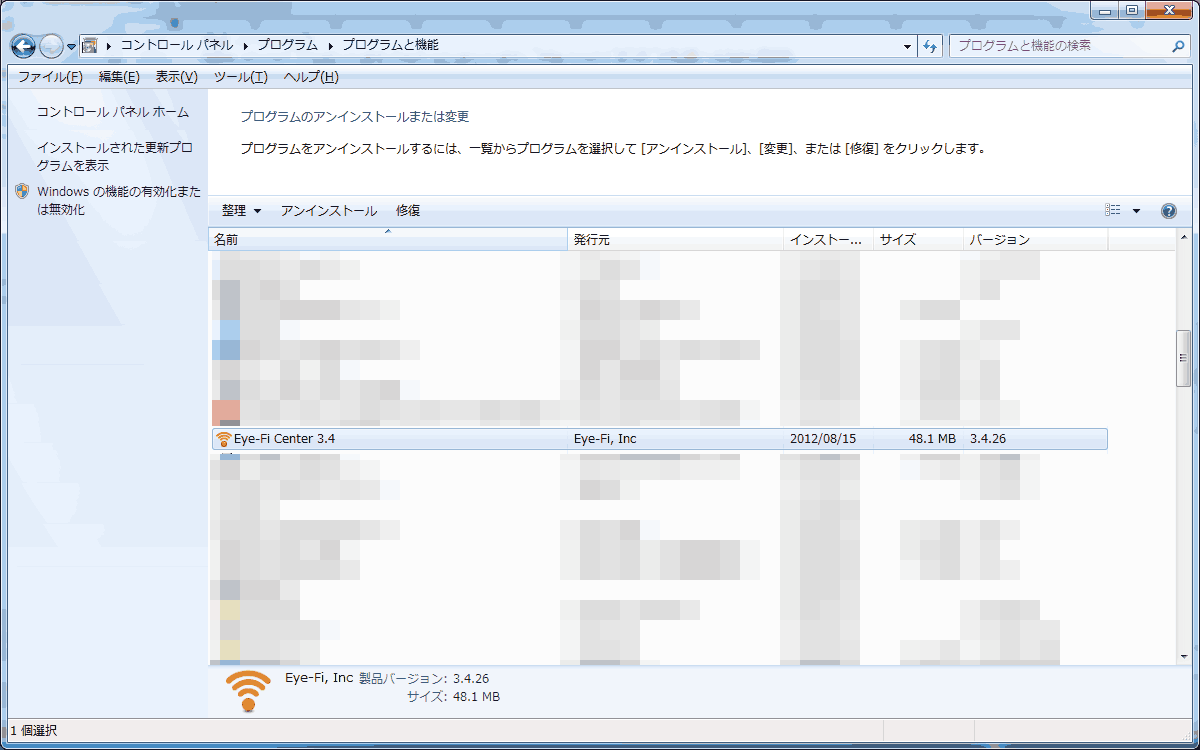Sort by the 発行元 column header
The width and height of the screenshot is (1200, 750).
[x=675, y=240]
